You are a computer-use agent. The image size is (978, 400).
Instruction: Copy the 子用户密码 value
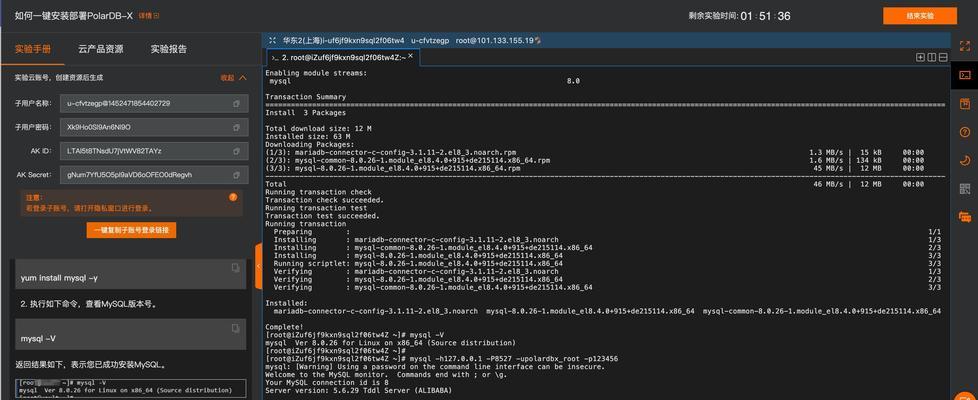point(236,127)
